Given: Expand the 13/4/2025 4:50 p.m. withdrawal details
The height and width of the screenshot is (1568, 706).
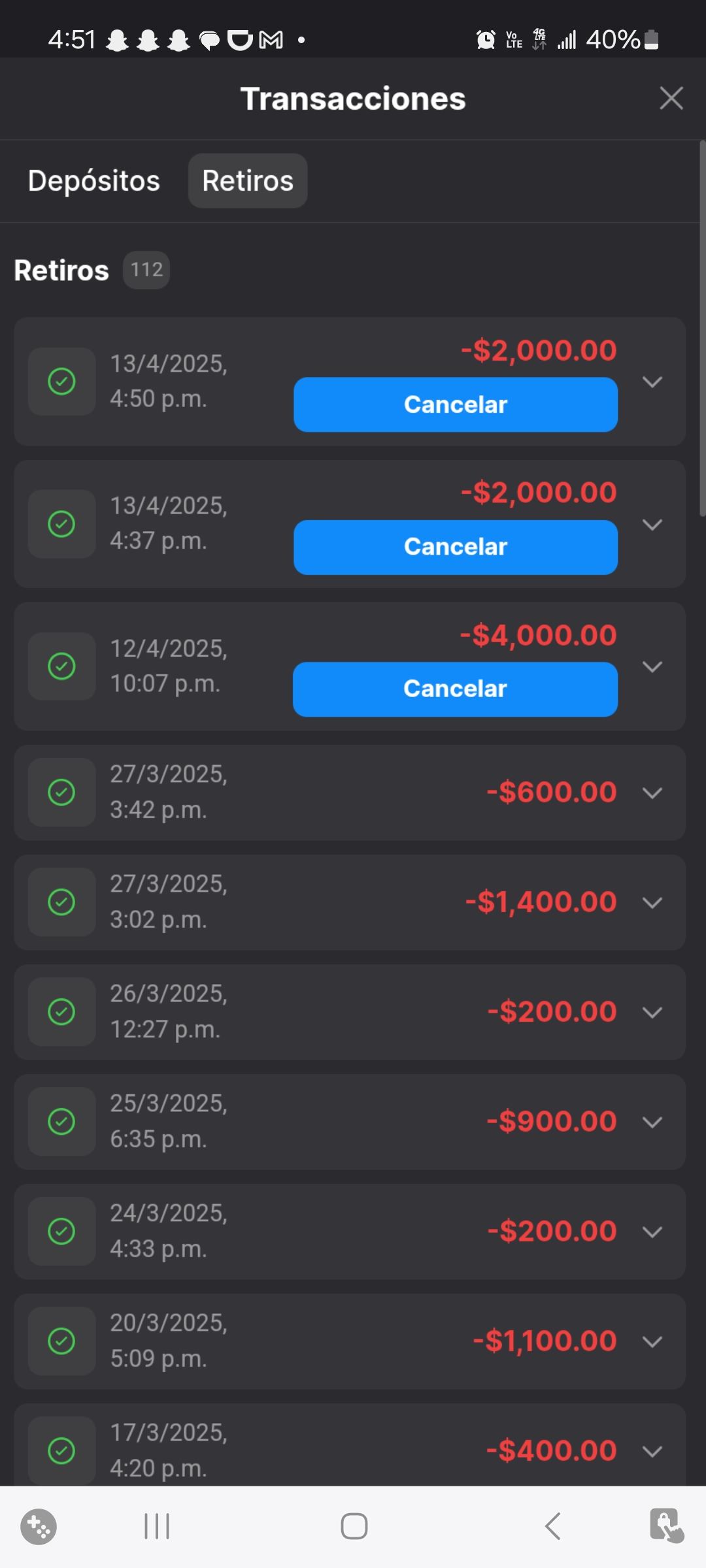Looking at the screenshot, I should (x=652, y=382).
